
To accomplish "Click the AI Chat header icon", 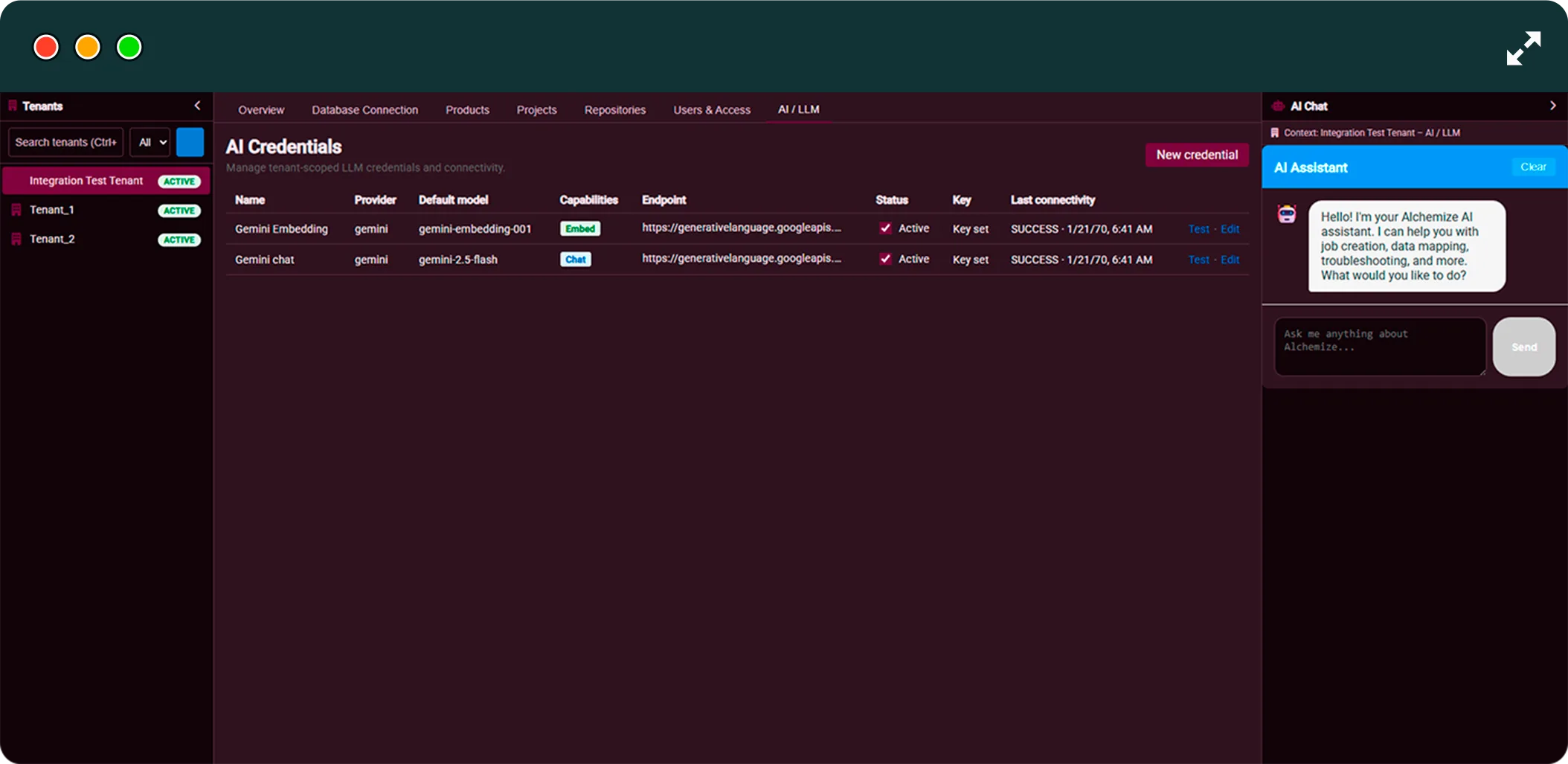I will tap(1278, 106).
